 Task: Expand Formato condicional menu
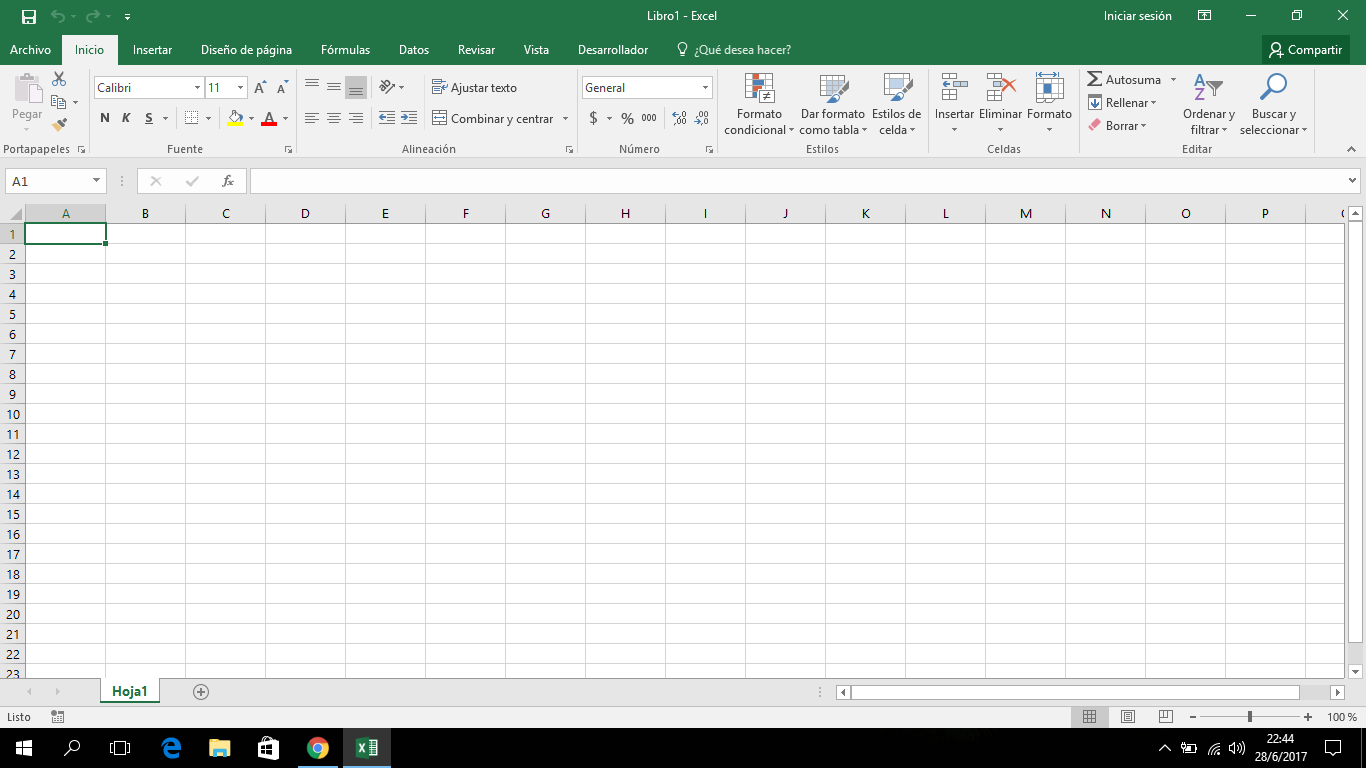point(759,105)
